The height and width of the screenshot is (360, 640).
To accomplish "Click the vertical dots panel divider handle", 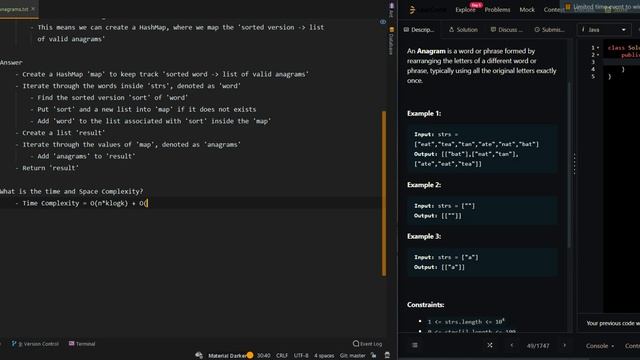I will click(x=574, y=164).
